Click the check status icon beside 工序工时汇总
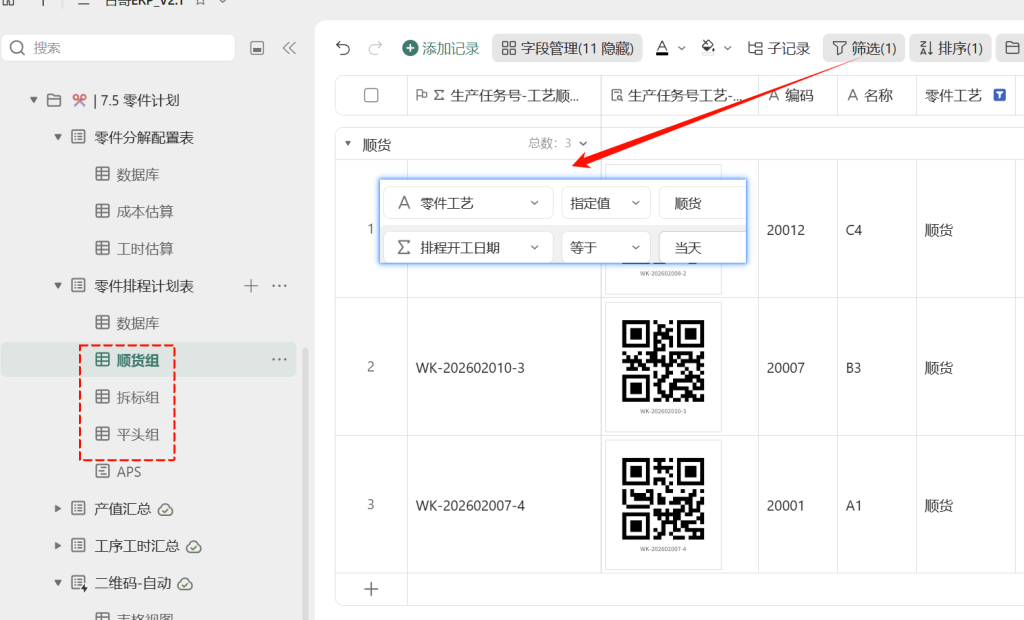Screen dimensions: 1024x620 pos(194,547)
